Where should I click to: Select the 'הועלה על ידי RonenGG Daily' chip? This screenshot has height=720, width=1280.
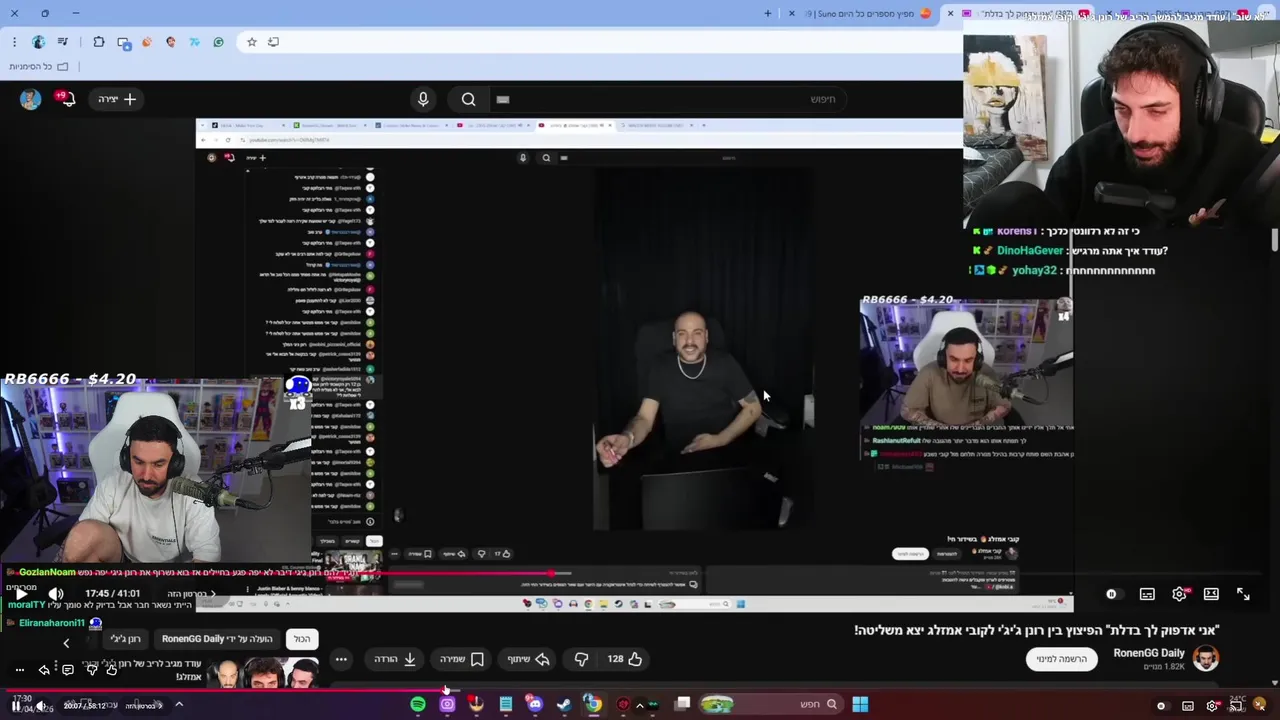(217, 639)
